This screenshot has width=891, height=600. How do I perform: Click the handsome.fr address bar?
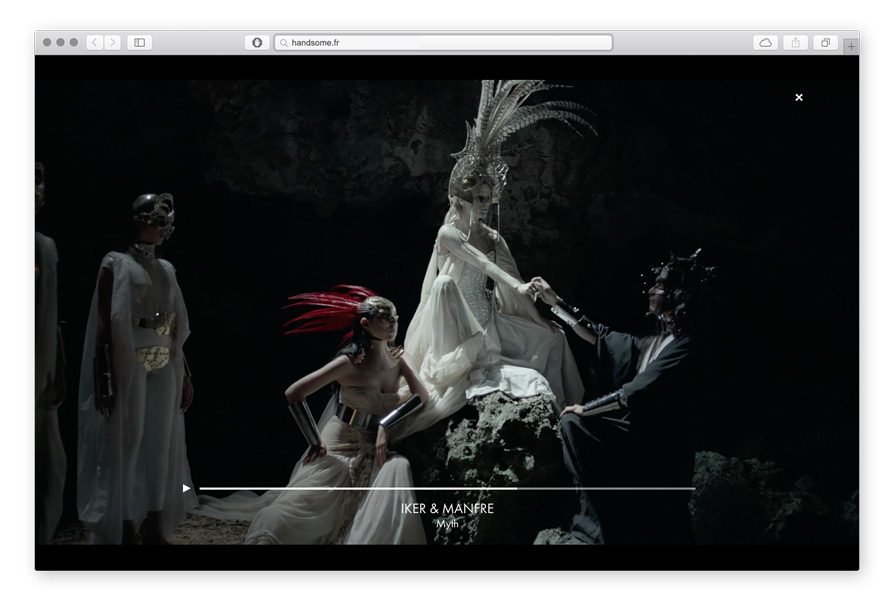tap(444, 43)
